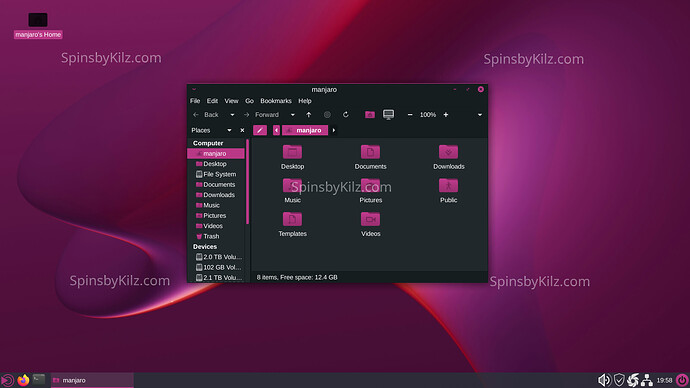The height and width of the screenshot is (388, 690).
Task: Go up to parent folder
Action: tap(309, 115)
